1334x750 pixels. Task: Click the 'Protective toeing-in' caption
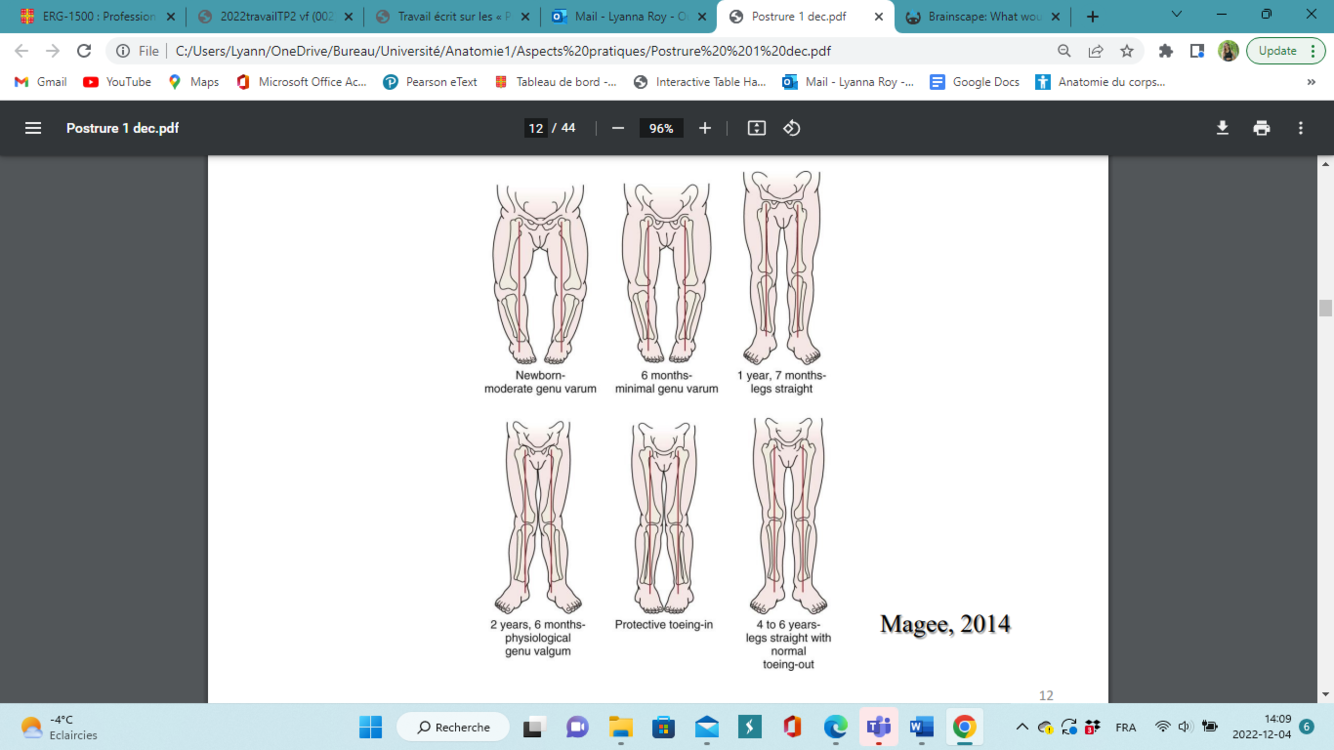tap(664, 625)
